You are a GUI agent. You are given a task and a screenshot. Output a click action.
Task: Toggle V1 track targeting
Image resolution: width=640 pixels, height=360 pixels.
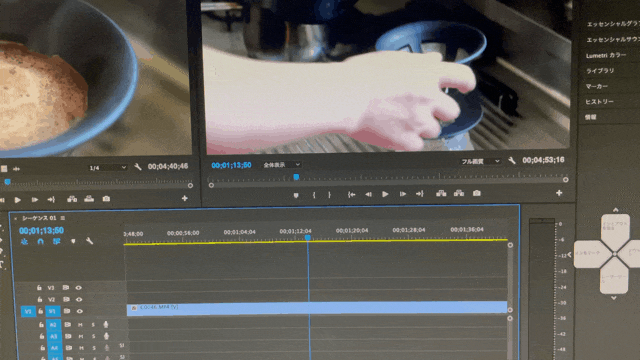tap(52, 311)
